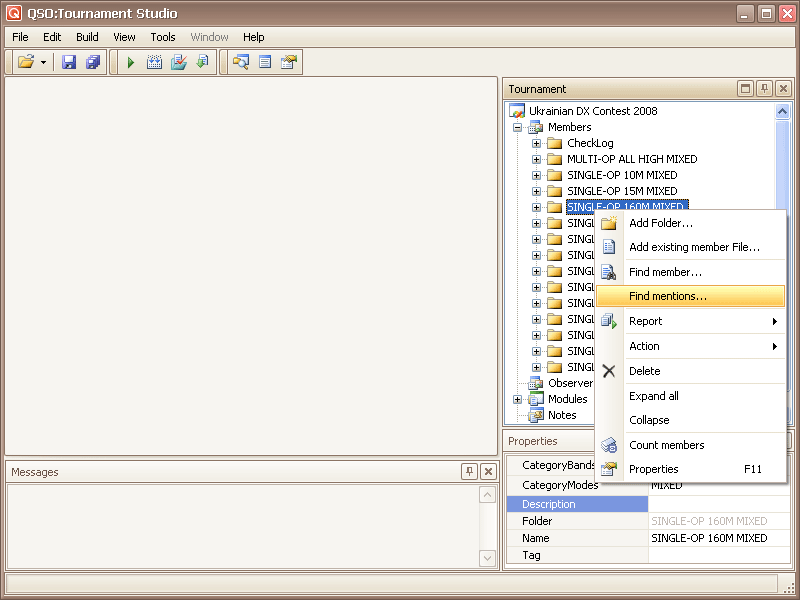This screenshot has height=600, width=800.
Task: Pin the Messages panel with pushpin button
Action: 469,472
